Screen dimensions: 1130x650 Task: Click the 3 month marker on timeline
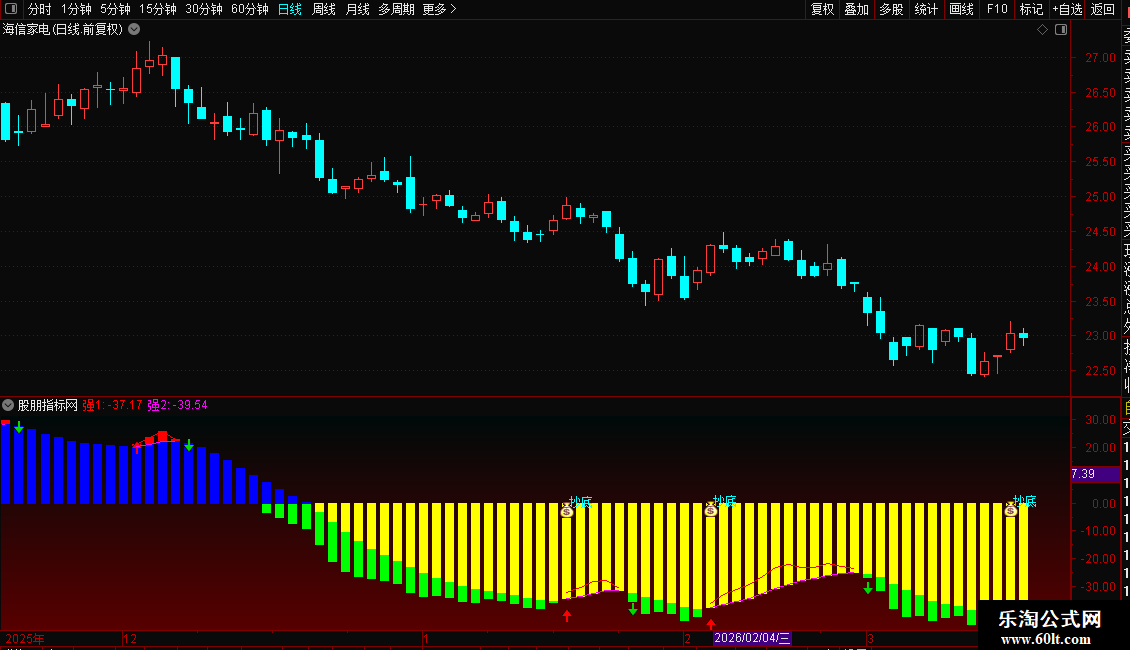tap(871, 638)
